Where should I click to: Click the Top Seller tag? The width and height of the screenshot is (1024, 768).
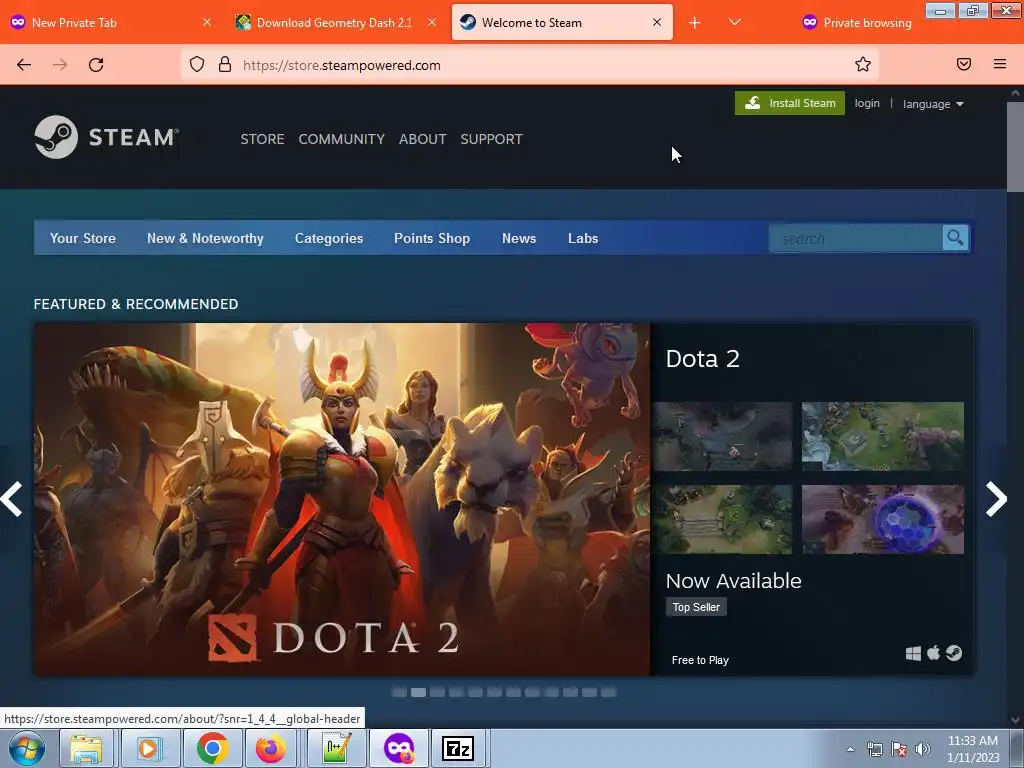pos(696,607)
